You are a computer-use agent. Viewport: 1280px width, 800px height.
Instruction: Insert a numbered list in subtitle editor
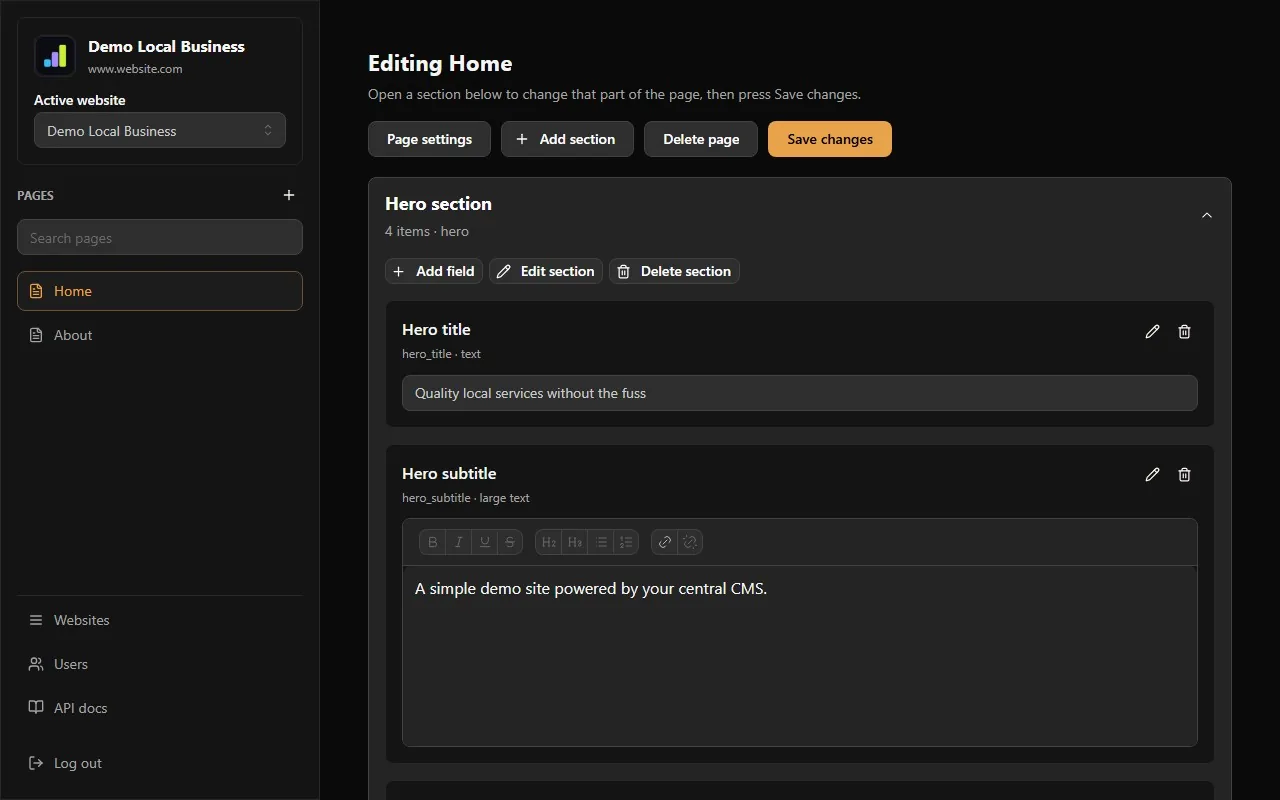click(x=626, y=542)
